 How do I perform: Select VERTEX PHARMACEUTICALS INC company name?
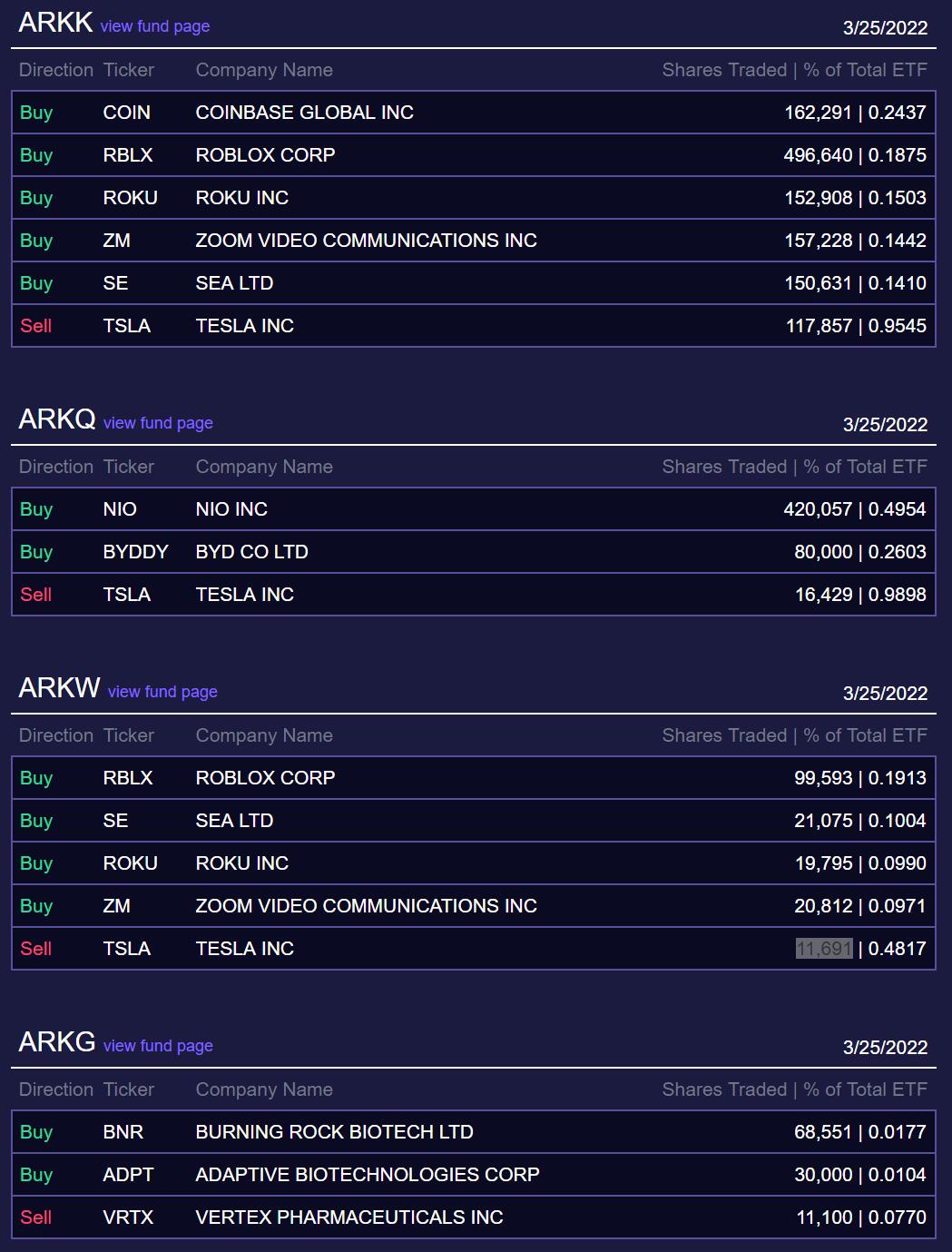[x=348, y=1217]
